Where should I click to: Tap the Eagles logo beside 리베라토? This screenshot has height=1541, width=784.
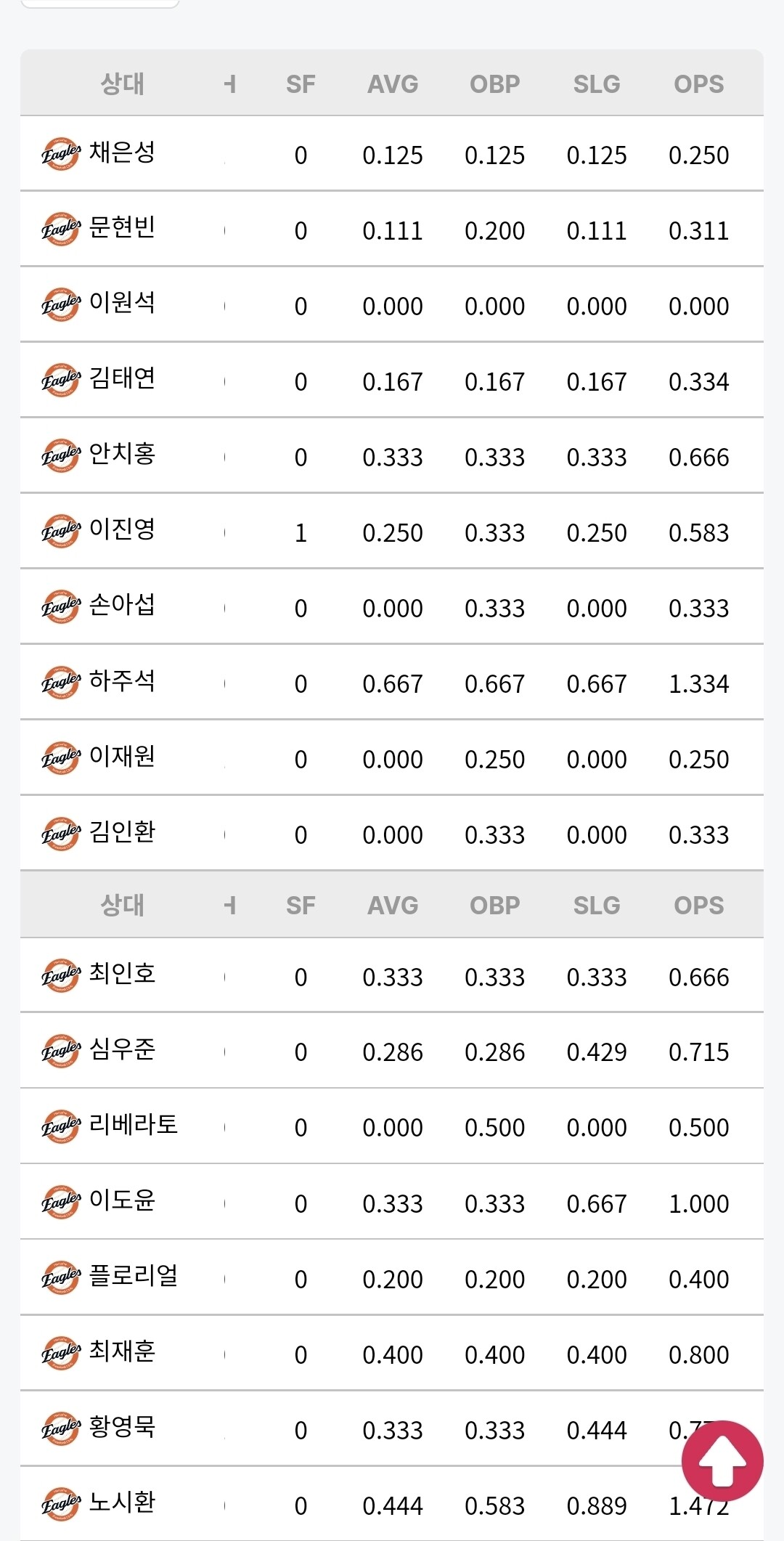point(61,1126)
